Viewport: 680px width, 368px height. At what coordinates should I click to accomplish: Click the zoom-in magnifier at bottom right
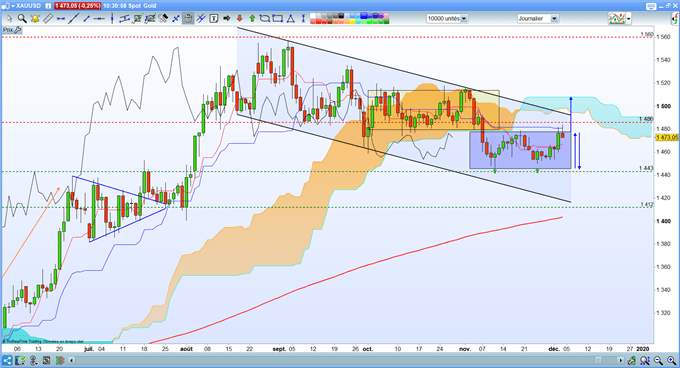tap(672, 360)
